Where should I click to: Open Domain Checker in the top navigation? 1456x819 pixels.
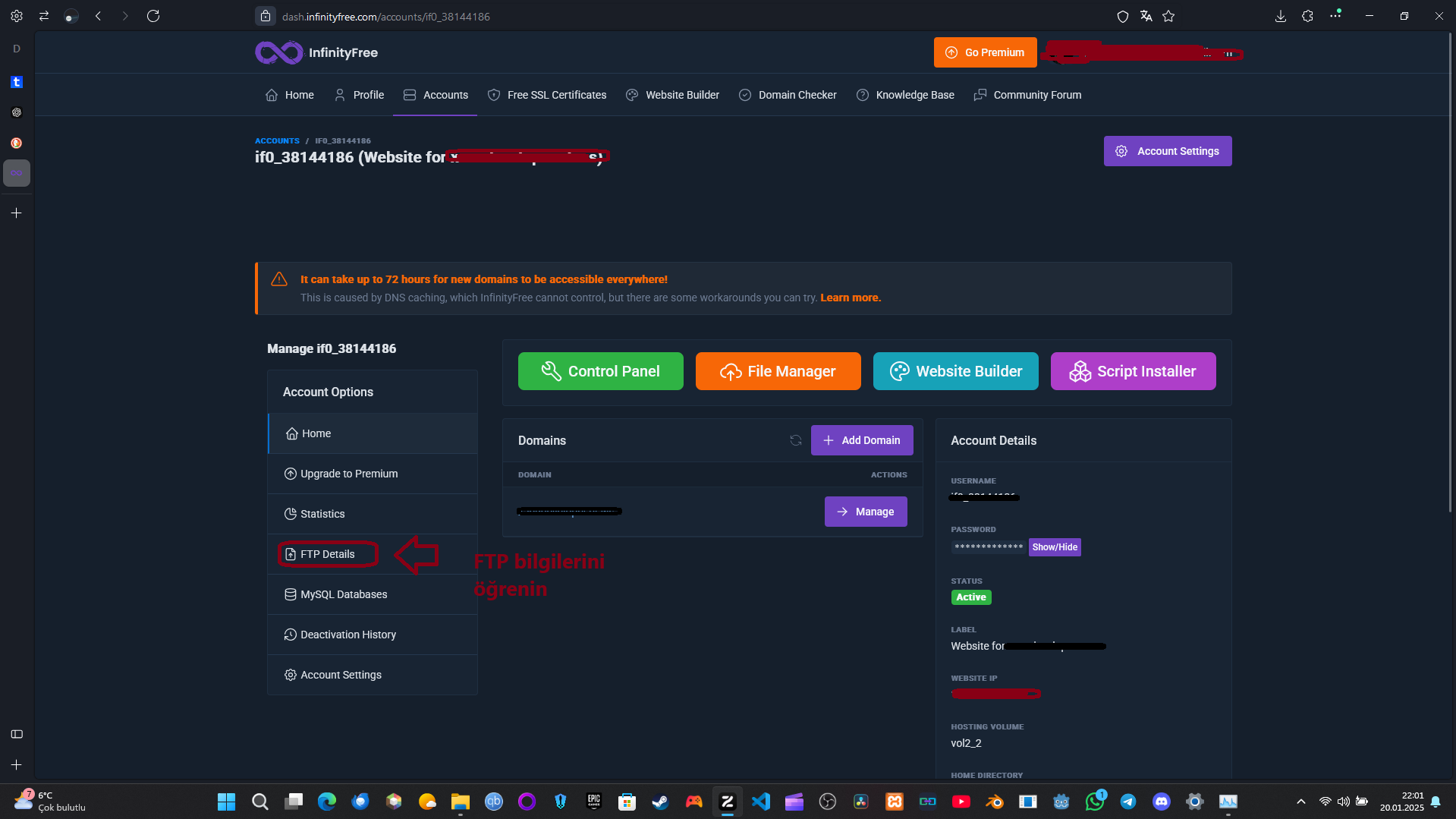coord(788,95)
